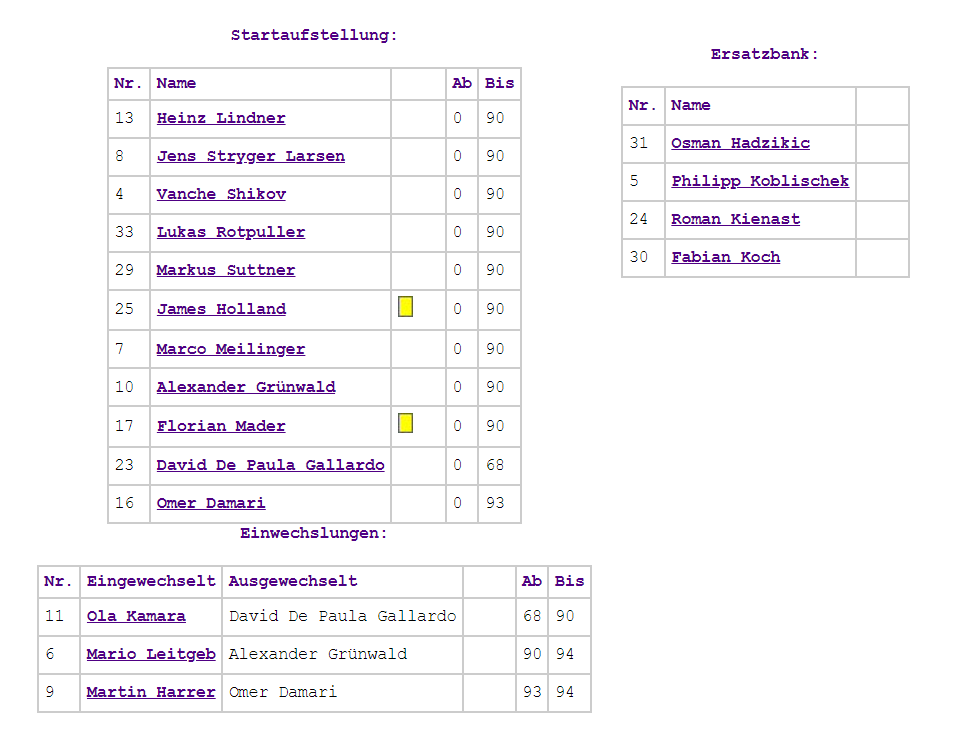Image resolution: width=953 pixels, height=746 pixels.
Task: Open Martin Harrer's player link
Action: coord(151,692)
